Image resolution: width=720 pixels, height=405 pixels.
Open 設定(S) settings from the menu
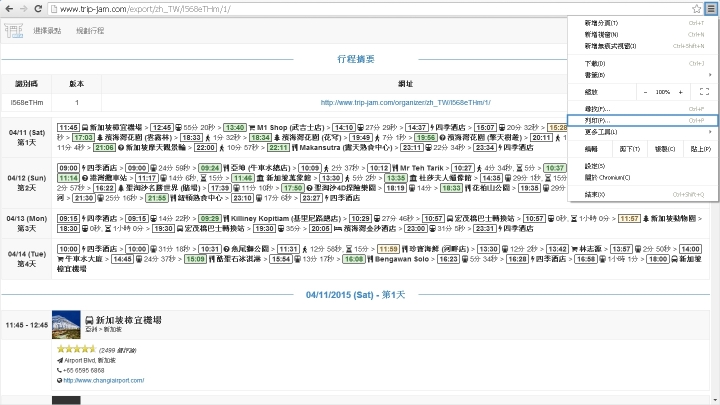pyautogui.click(x=643, y=166)
